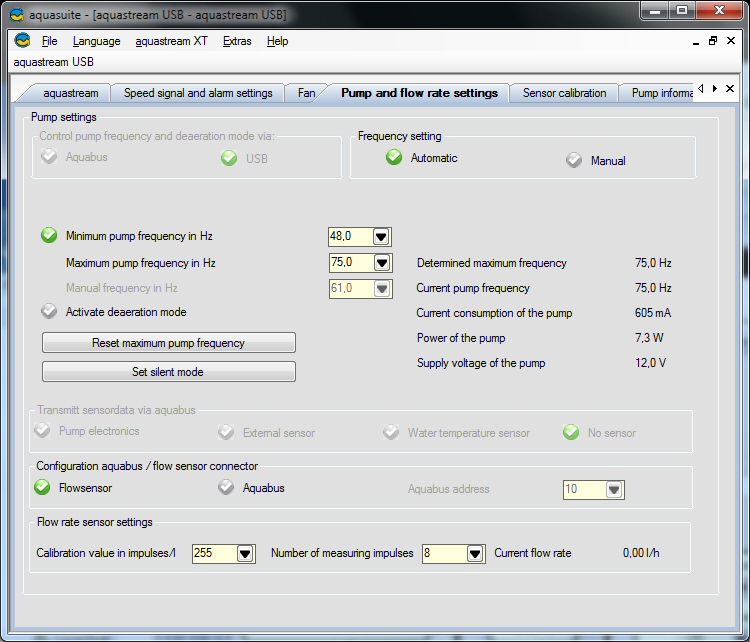
Task: Click the 605 mA consumption value
Action: coord(653,313)
